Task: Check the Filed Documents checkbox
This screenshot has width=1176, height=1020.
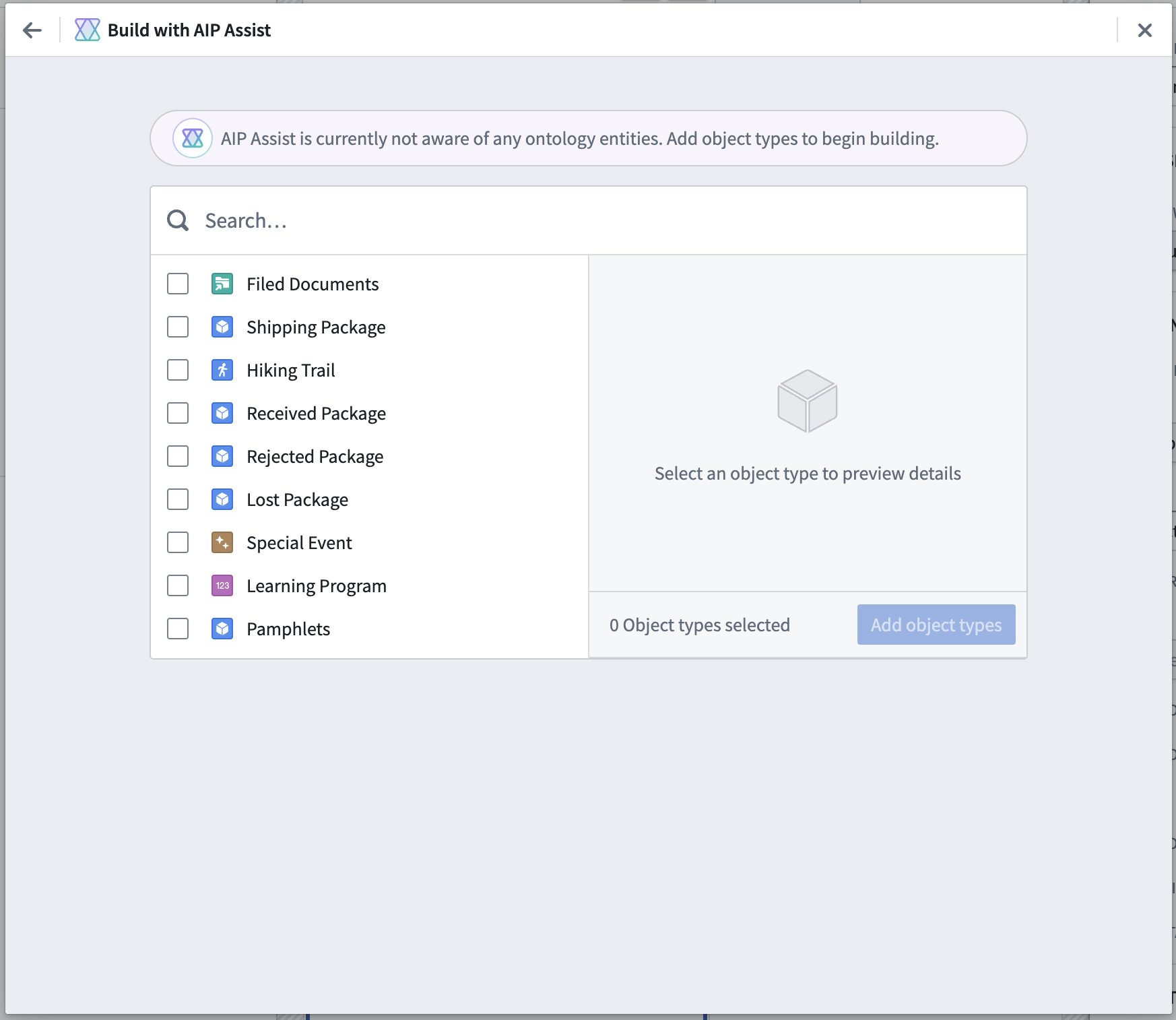Action: point(178,284)
